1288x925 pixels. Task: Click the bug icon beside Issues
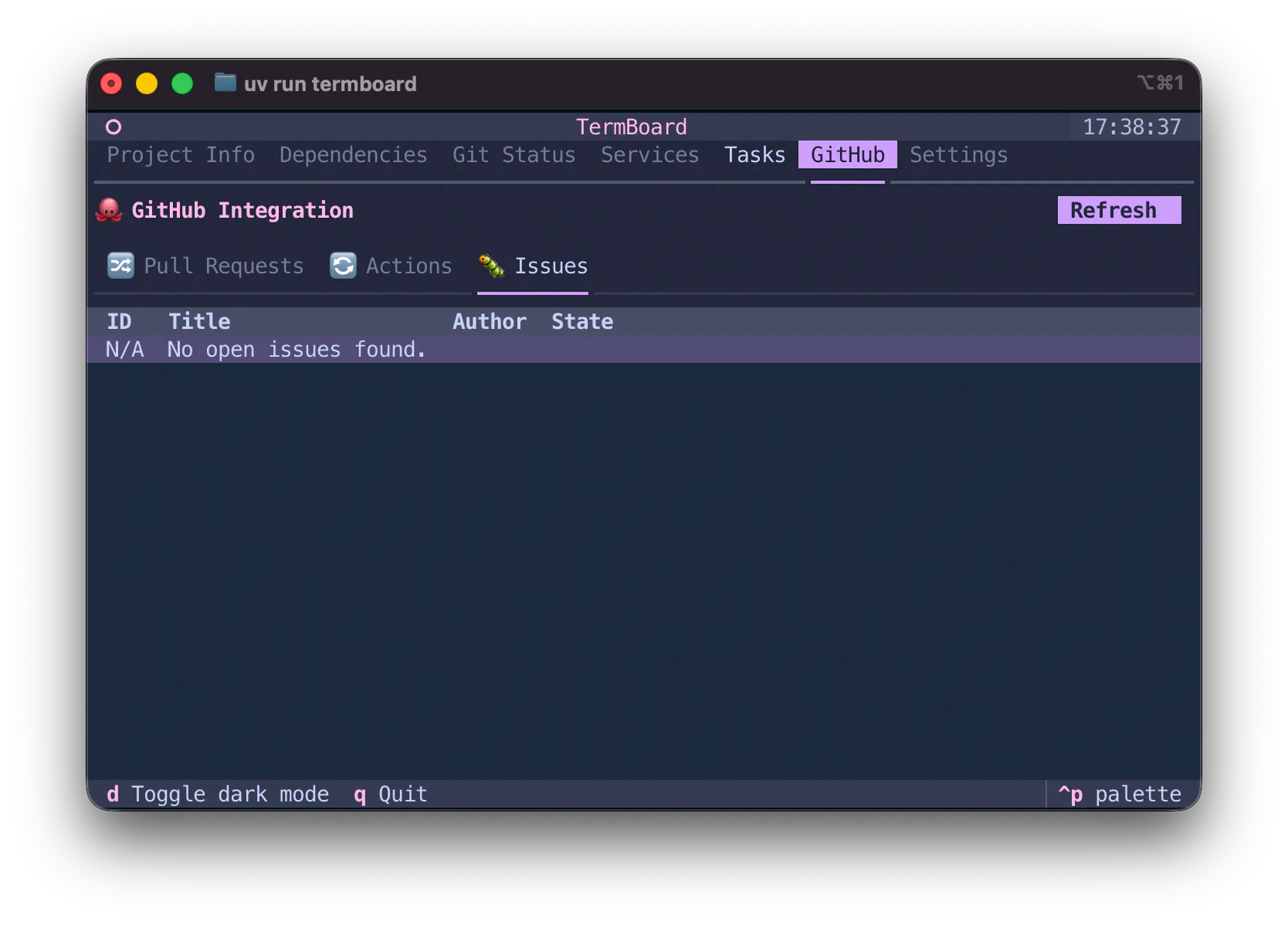[491, 266]
